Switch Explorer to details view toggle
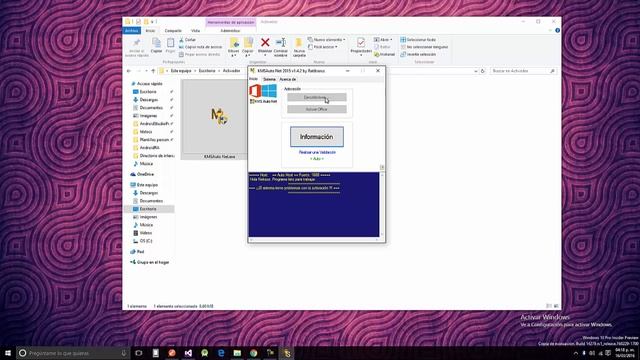 coord(549,306)
